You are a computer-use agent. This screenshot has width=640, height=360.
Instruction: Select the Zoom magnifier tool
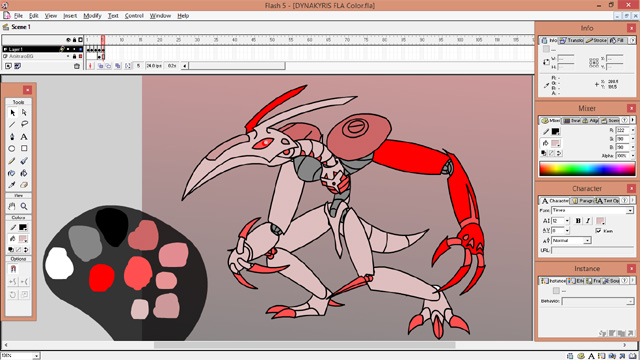point(24,206)
